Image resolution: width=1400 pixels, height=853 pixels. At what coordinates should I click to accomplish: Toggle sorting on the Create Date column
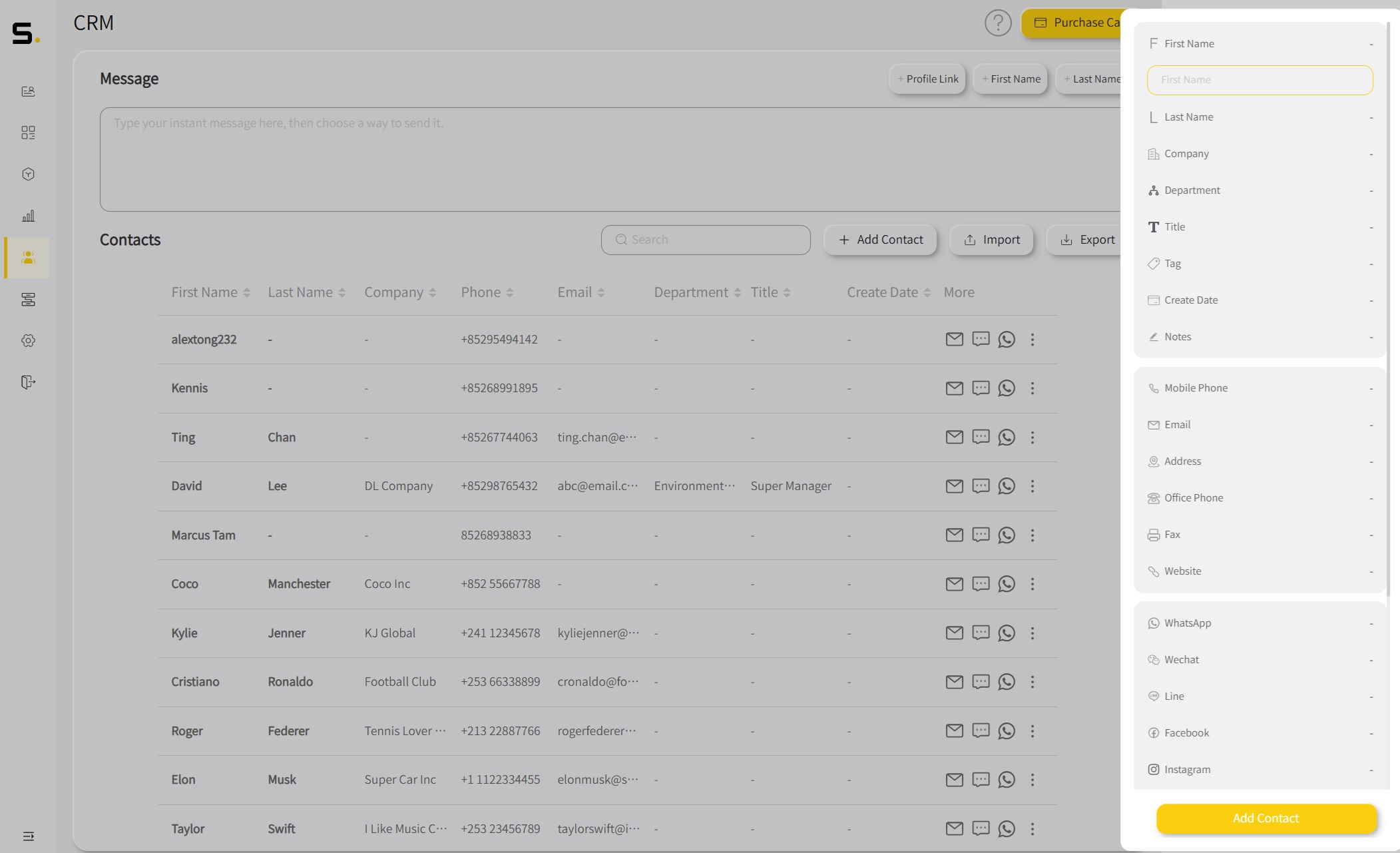point(928,292)
